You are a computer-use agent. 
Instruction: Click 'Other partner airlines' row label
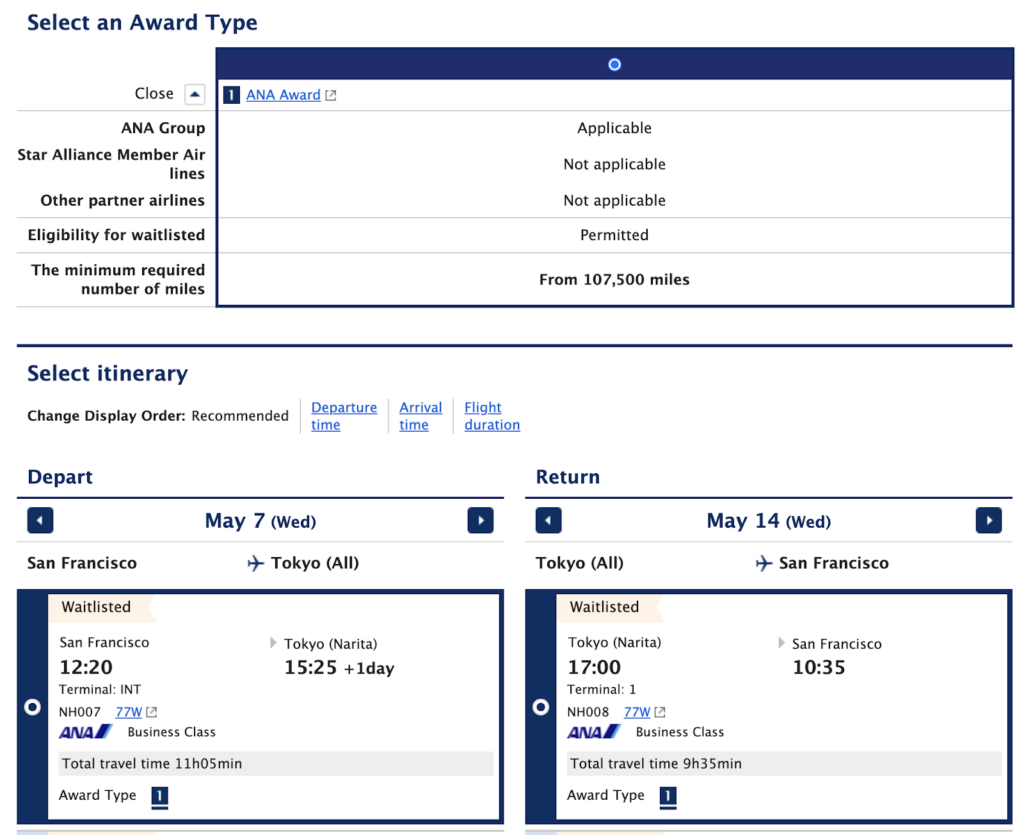click(122, 200)
